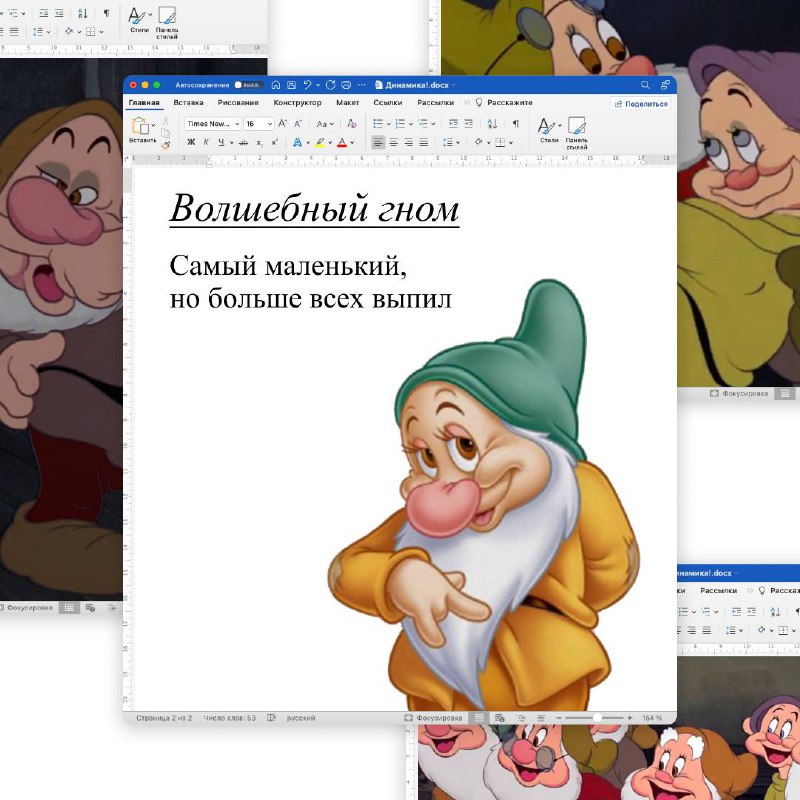The height and width of the screenshot is (800, 800).
Task: Toggle bold (Ж) formatting
Action: click(x=191, y=143)
